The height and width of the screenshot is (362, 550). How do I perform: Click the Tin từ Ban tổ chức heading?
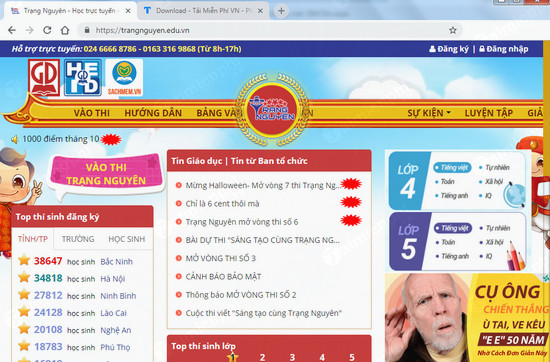click(x=269, y=161)
